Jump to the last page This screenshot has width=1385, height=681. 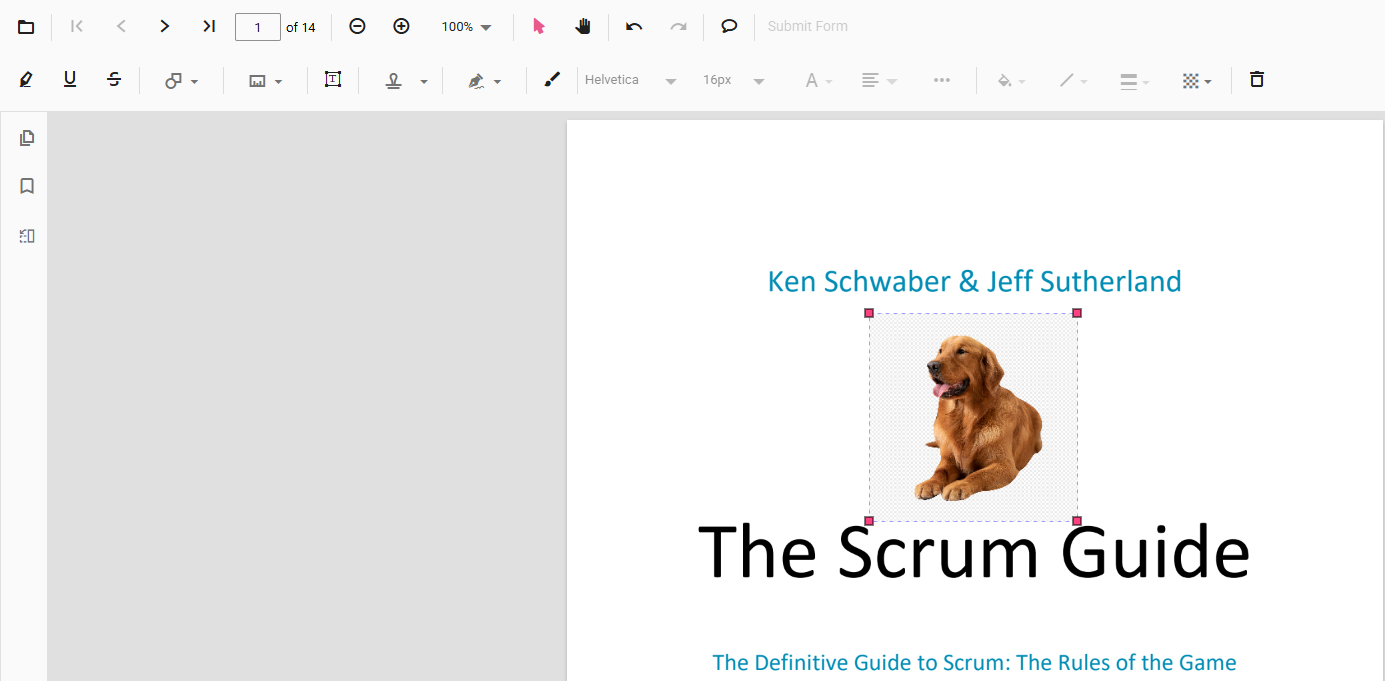(209, 27)
